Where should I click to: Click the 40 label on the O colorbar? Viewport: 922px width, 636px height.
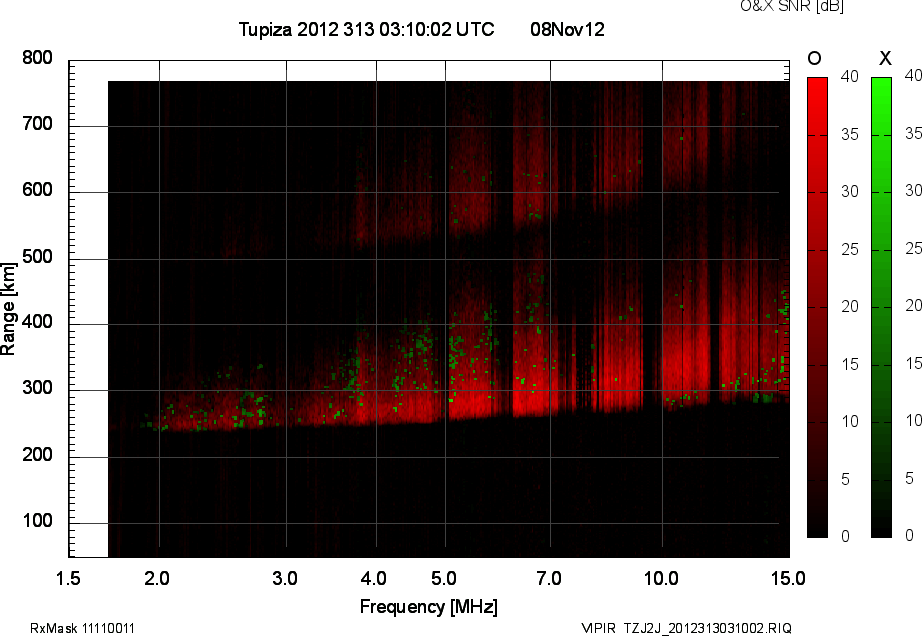pos(849,76)
